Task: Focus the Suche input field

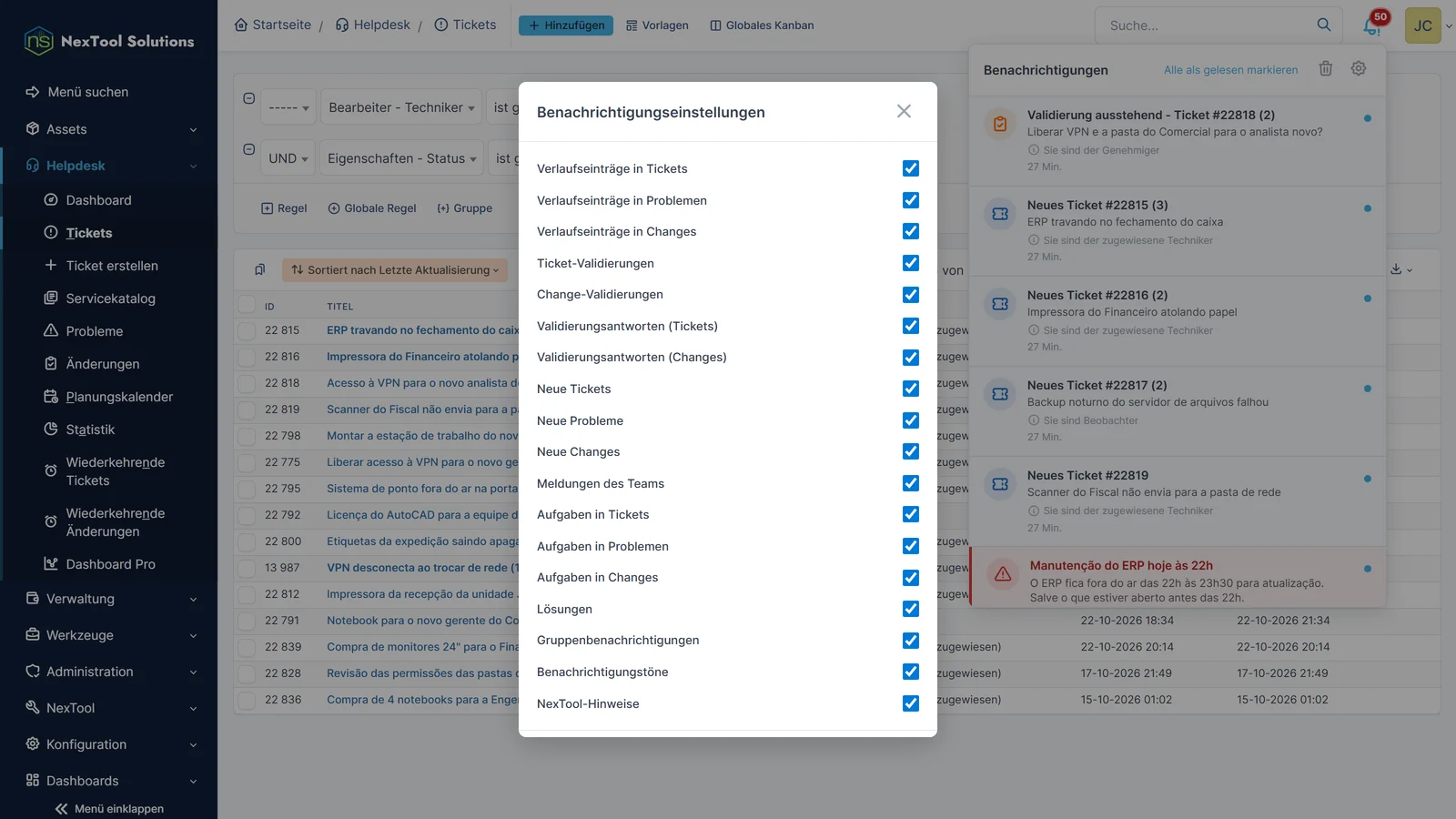Action: 1207,25
